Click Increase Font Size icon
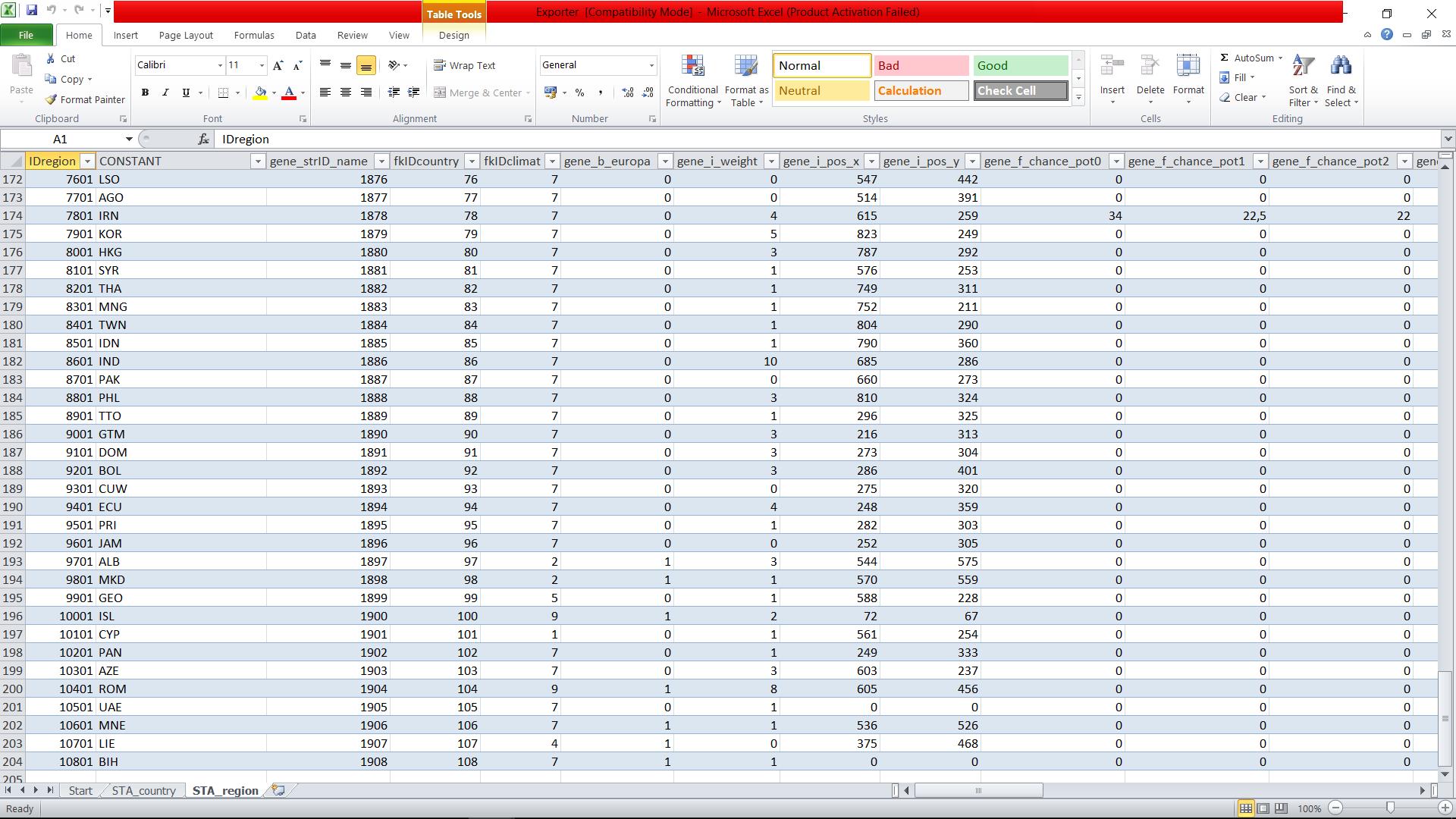 [278, 65]
